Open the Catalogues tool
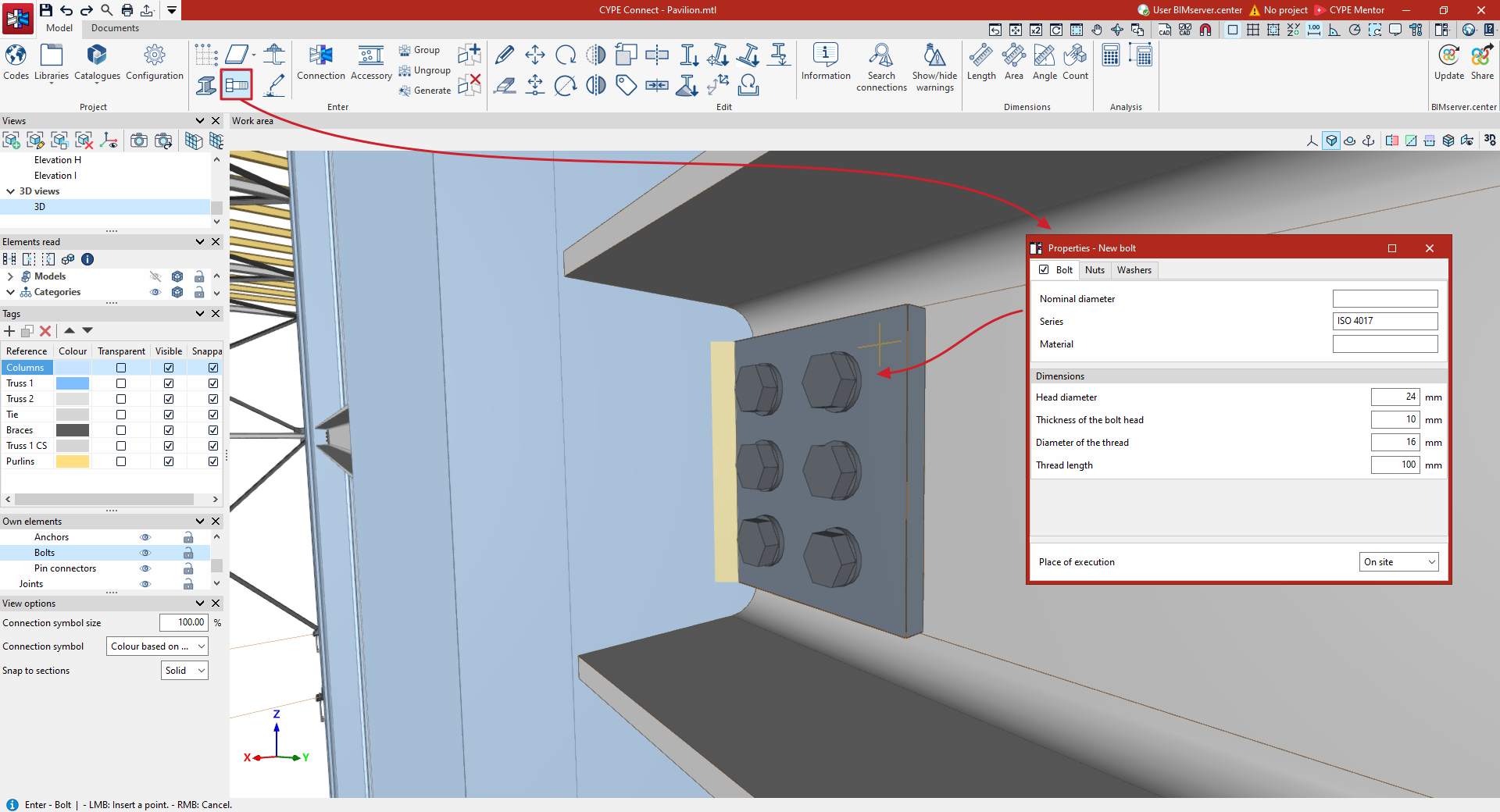 pos(97,62)
